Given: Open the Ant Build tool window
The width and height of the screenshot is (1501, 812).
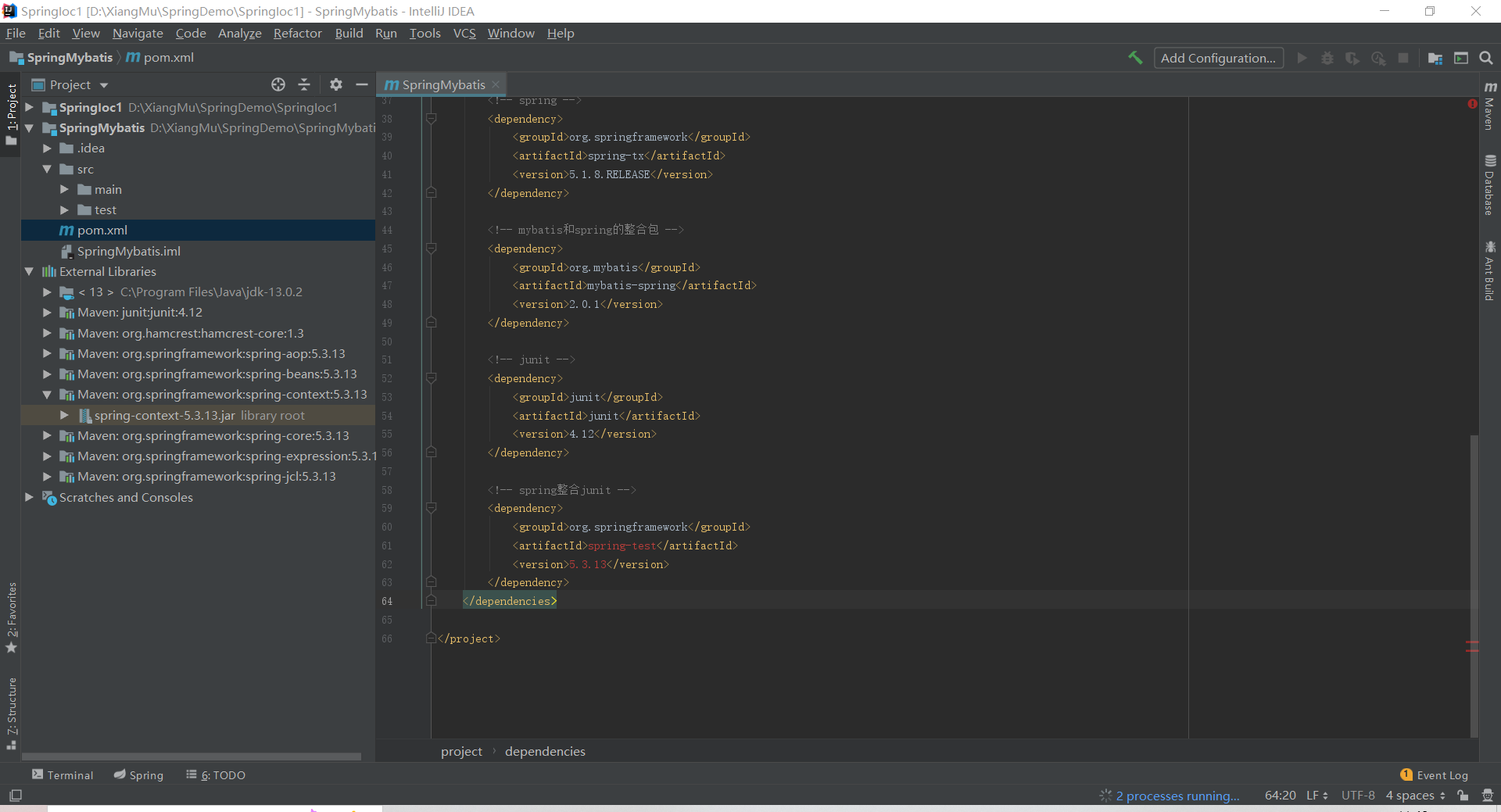Looking at the screenshot, I should pos(1490,271).
